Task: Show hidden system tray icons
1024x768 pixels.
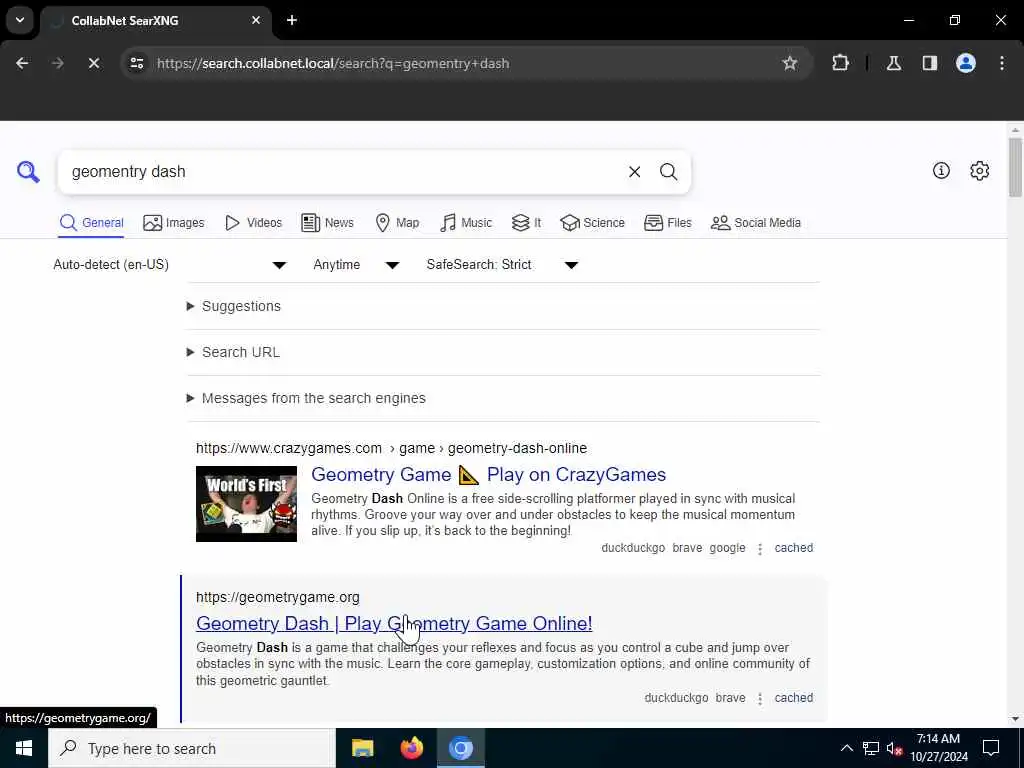Action: 846,748
